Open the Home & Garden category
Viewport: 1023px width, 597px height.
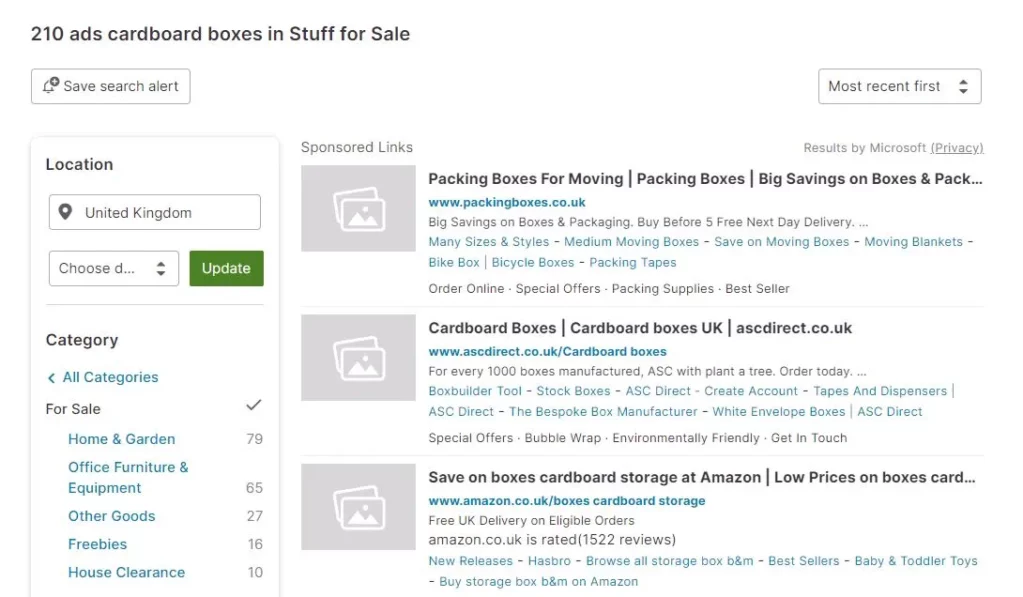coord(121,439)
